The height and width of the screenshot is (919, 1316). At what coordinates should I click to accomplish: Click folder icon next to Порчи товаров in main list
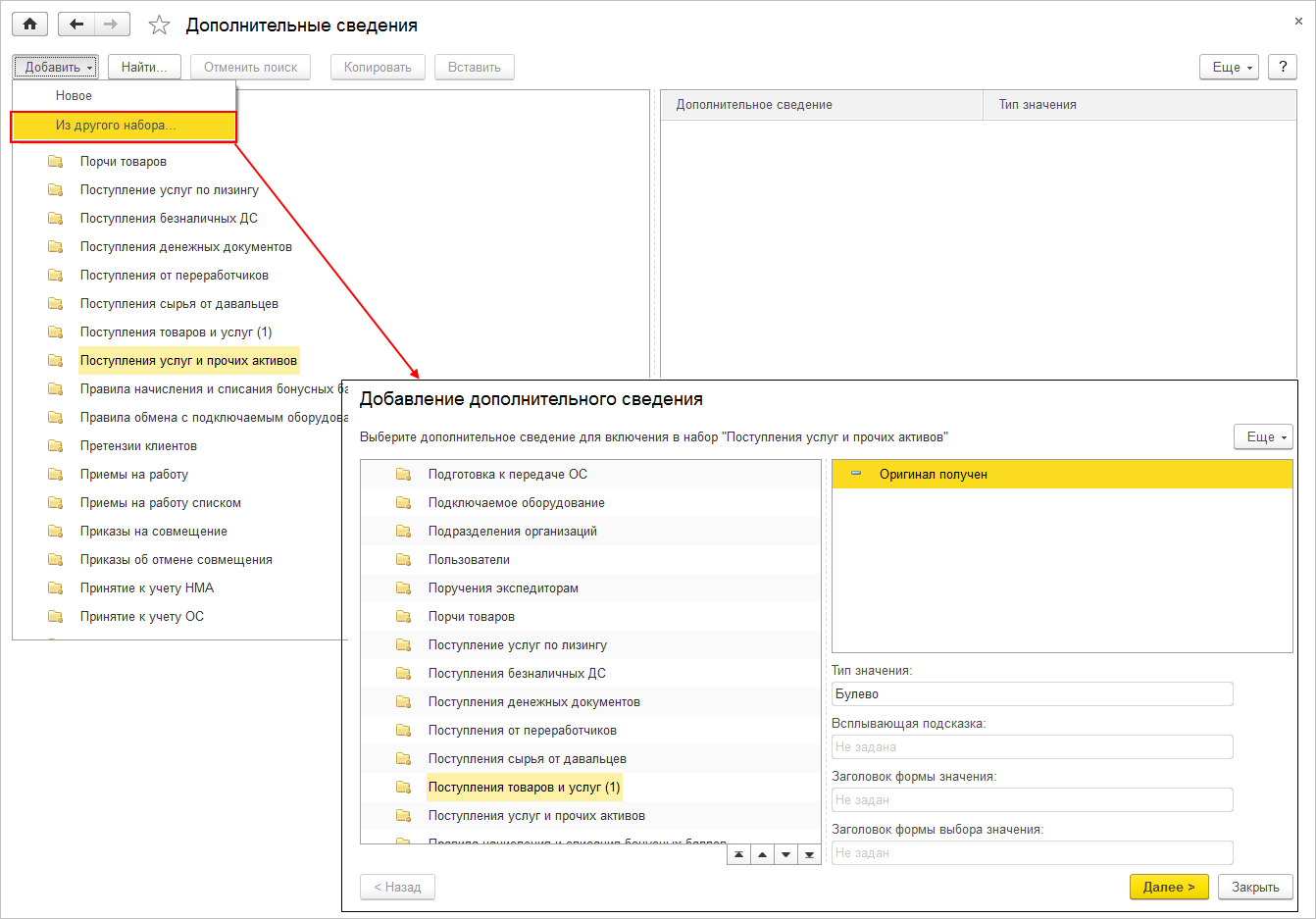coord(56,161)
